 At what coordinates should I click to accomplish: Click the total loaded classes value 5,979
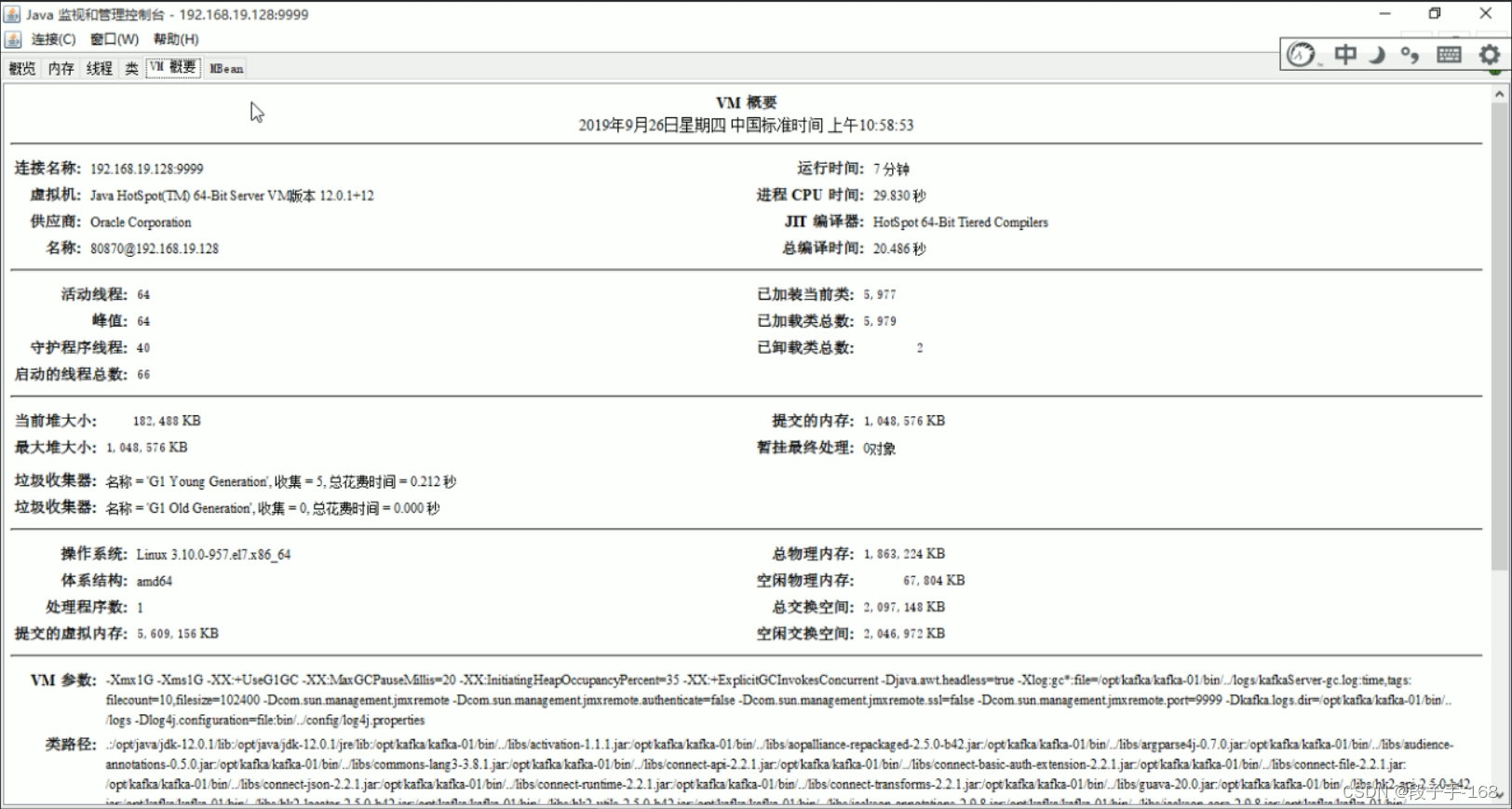[x=880, y=321]
